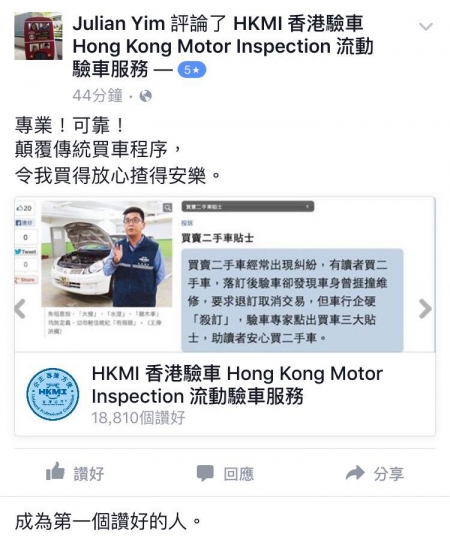Click 18,810個讚好 likes count

point(138,418)
